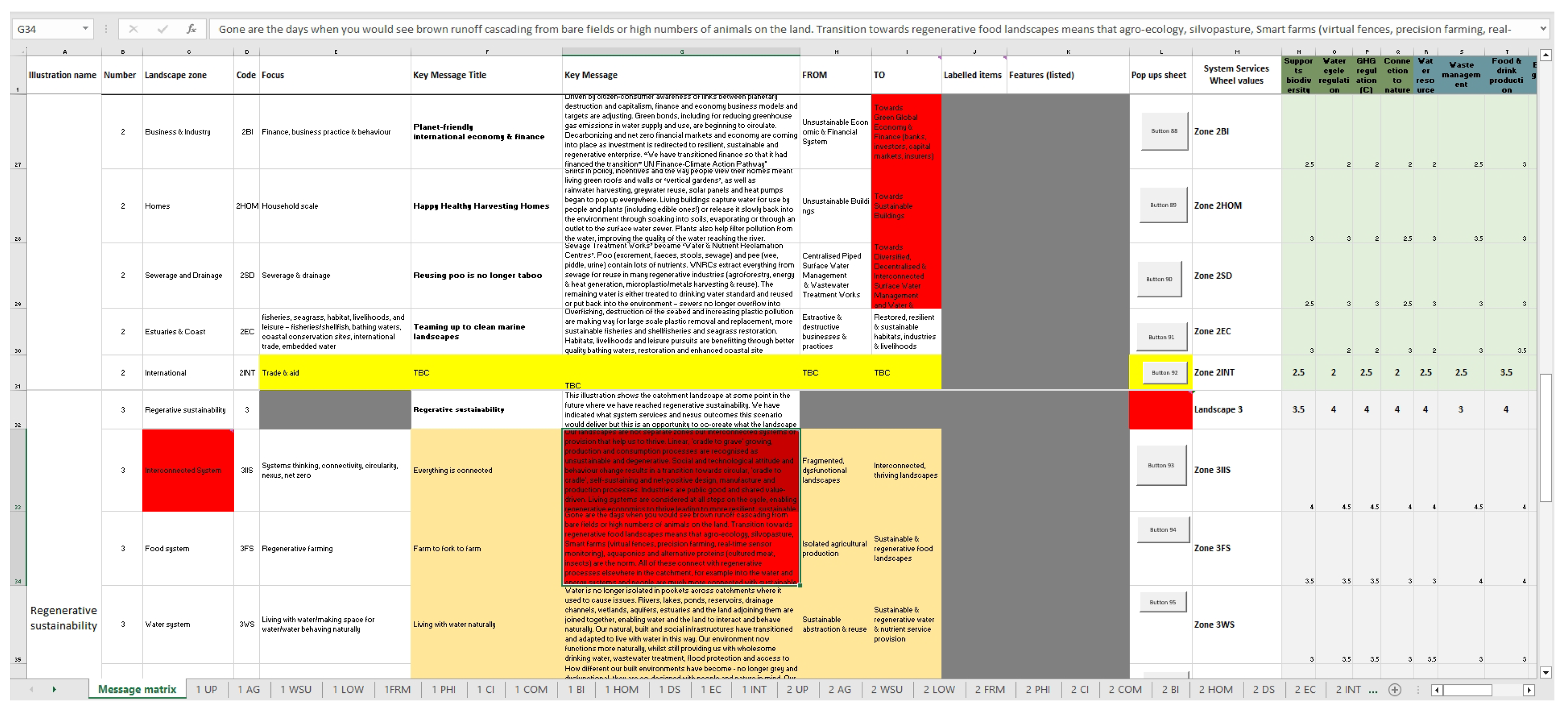The width and height of the screenshot is (1568, 714).
Task: Click the next sheet tabs arrow
Action: pyautogui.click(x=54, y=690)
